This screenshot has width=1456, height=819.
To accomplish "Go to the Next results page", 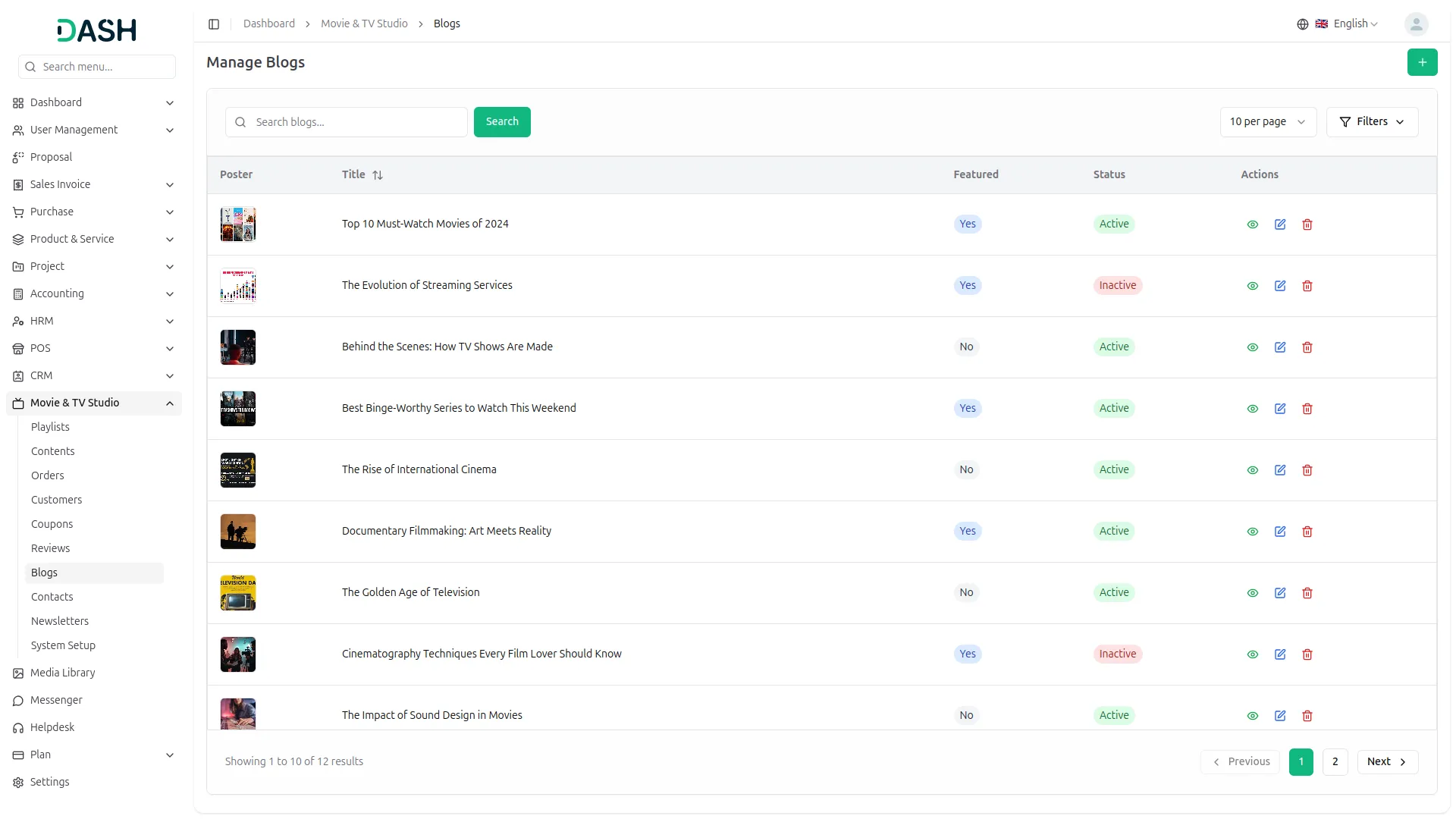I will click(1387, 762).
